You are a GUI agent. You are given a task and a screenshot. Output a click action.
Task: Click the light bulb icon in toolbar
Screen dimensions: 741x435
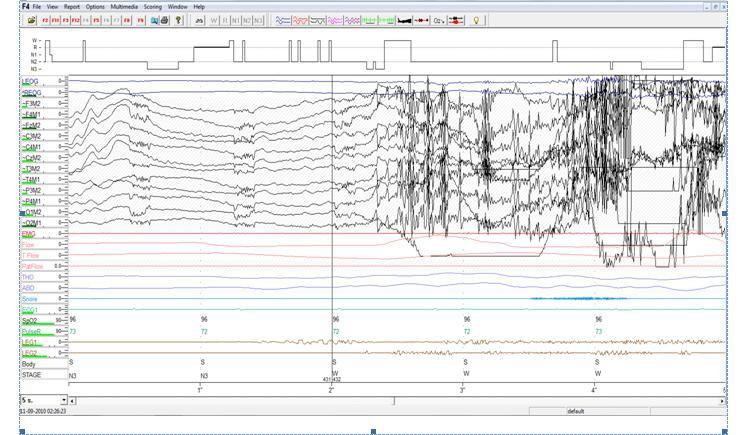tap(476, 20)
